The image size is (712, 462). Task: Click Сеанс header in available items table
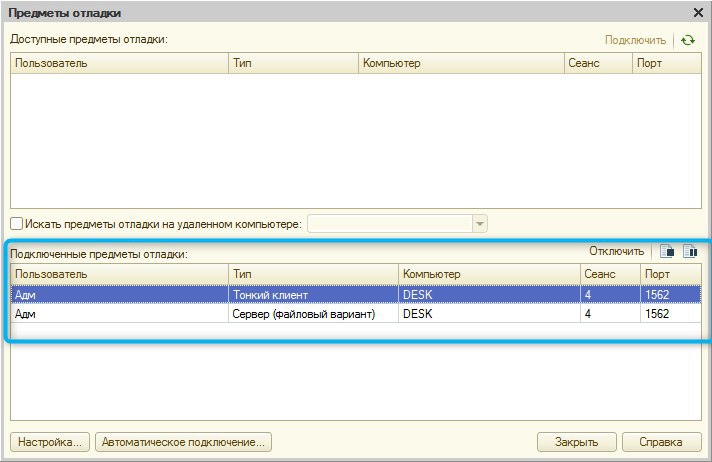[598, 63]
